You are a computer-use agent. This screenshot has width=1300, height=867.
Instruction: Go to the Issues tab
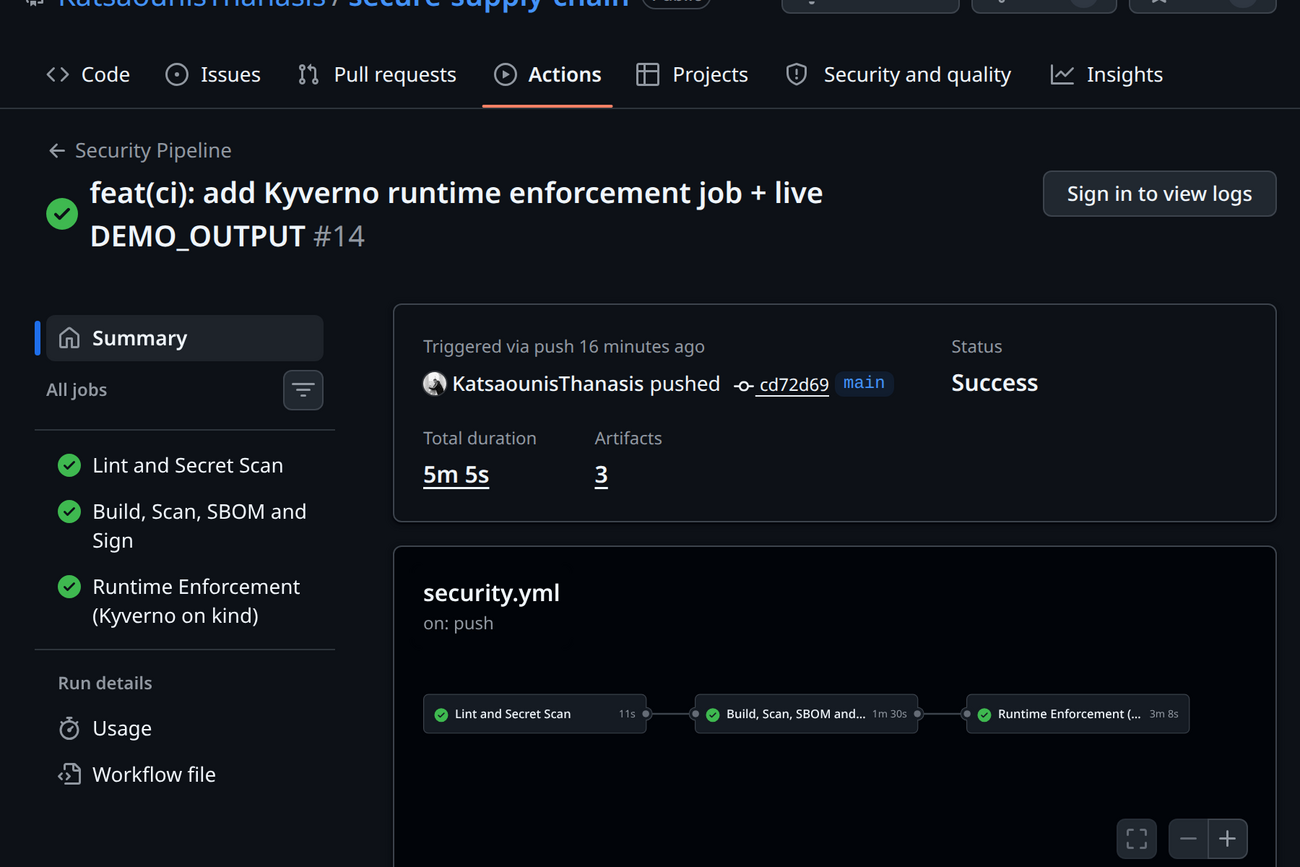[213, 75]
